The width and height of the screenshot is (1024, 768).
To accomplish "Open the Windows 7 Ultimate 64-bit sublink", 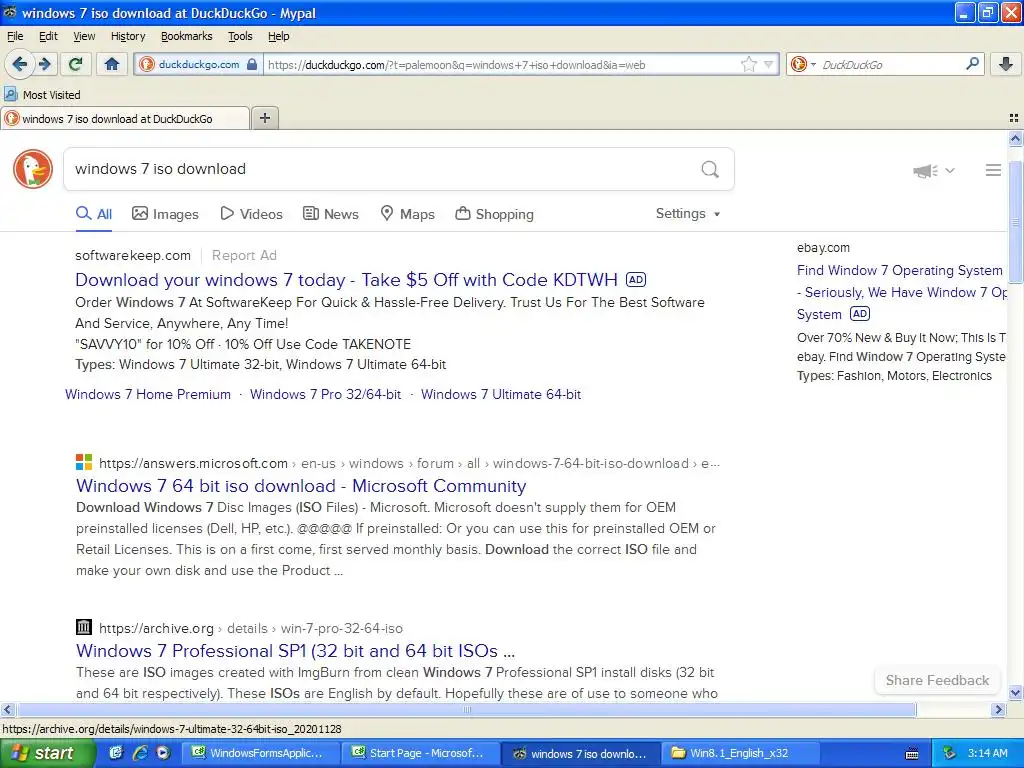I will point(501,394).
